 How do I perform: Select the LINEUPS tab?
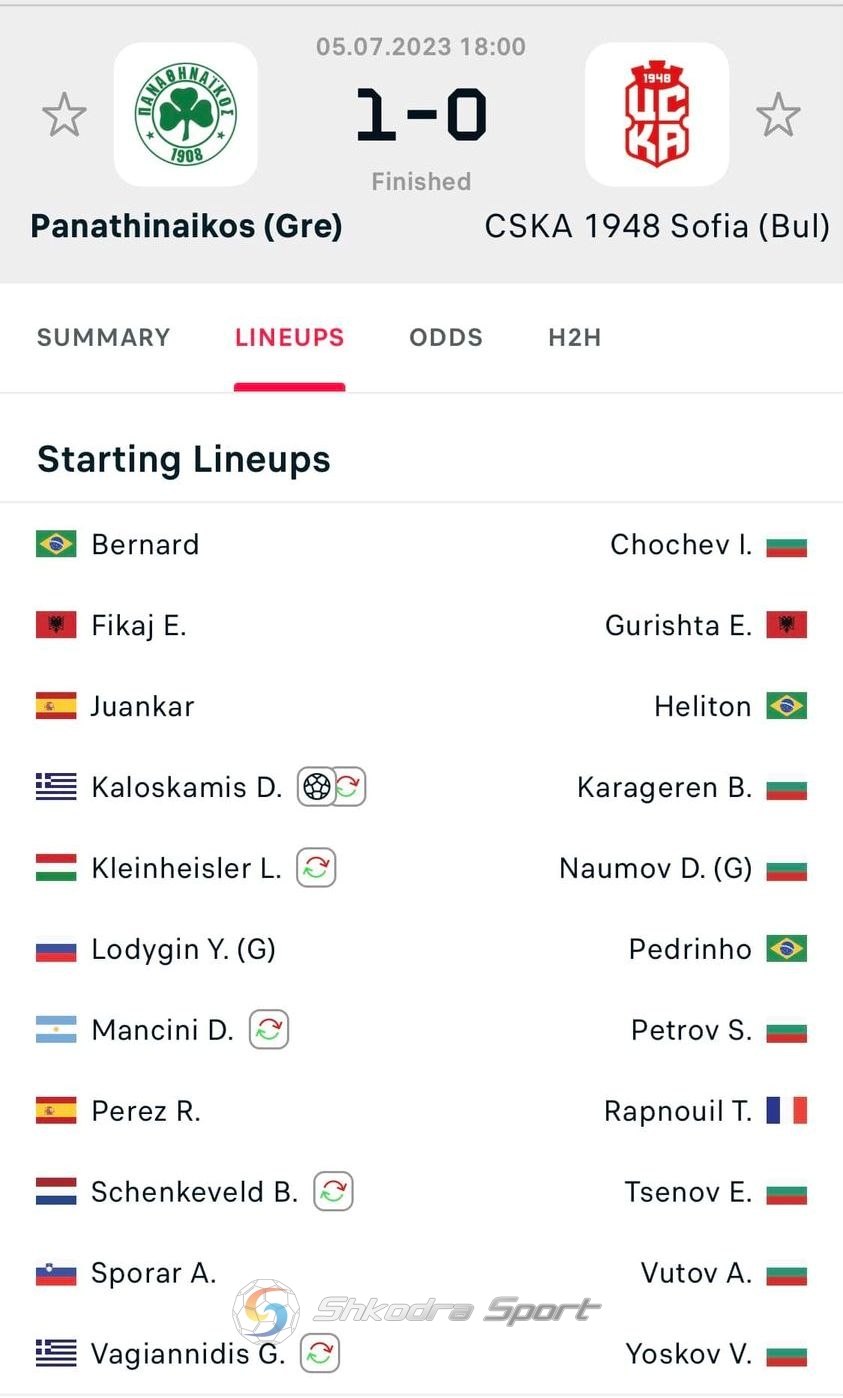coord(290,338)
